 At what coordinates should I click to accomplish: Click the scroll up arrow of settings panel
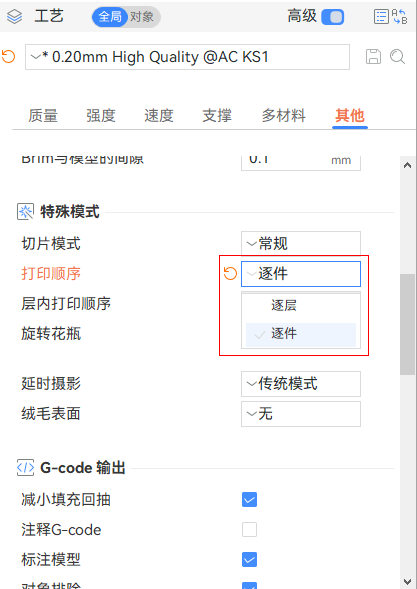tap(407, 165)
